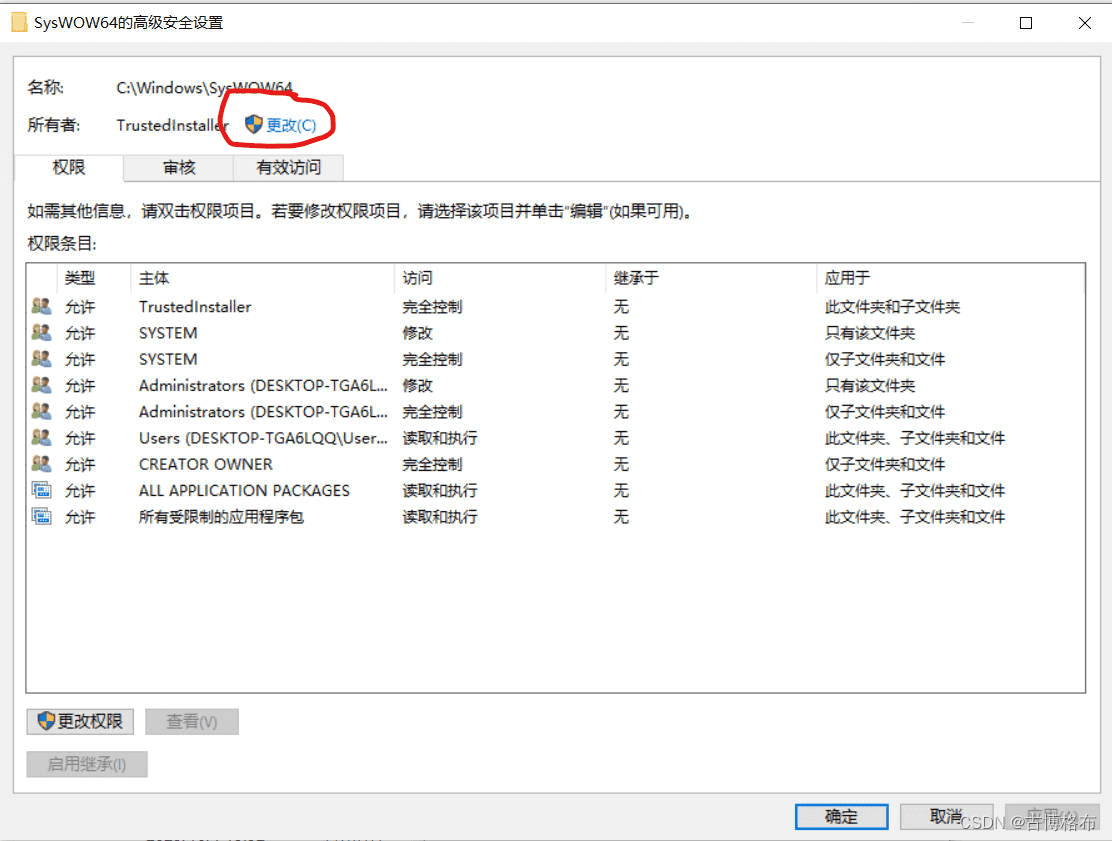This screenshot has width=1112, height=841.
Task: Click the icon of the CREATOR OWNER entry
Action: [41, 464]
